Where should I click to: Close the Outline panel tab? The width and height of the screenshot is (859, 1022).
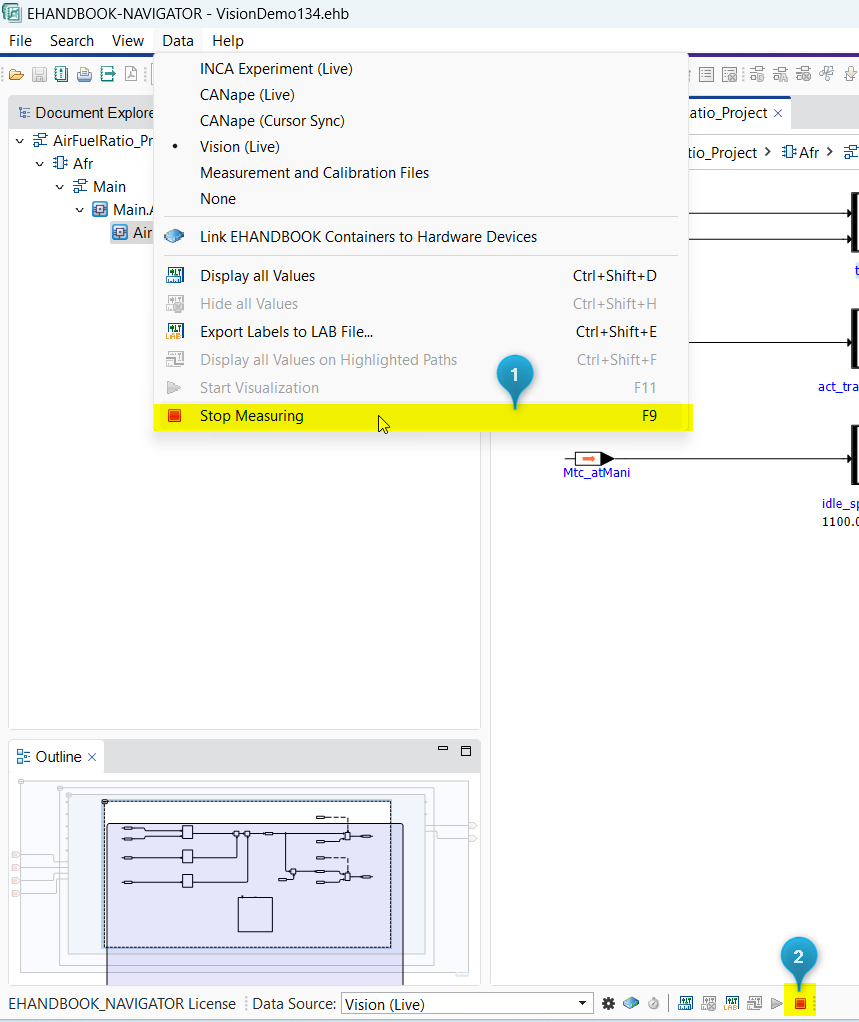click(92, 757)
